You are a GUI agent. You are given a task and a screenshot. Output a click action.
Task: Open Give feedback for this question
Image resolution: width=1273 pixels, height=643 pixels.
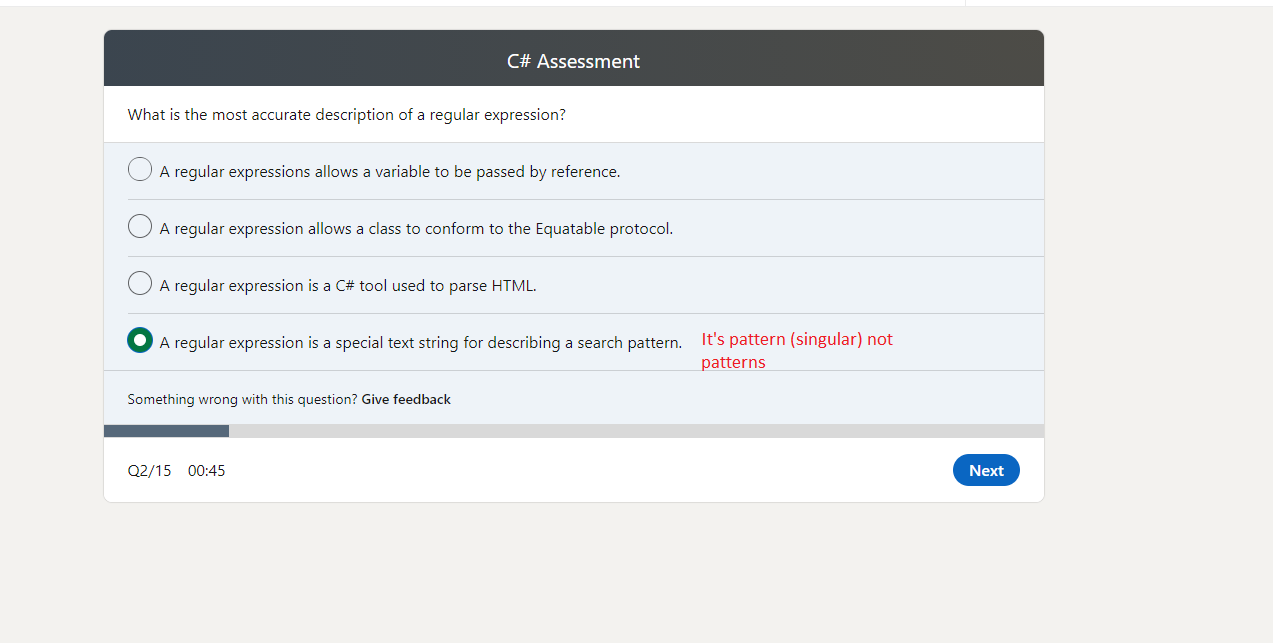click(405, 399)
